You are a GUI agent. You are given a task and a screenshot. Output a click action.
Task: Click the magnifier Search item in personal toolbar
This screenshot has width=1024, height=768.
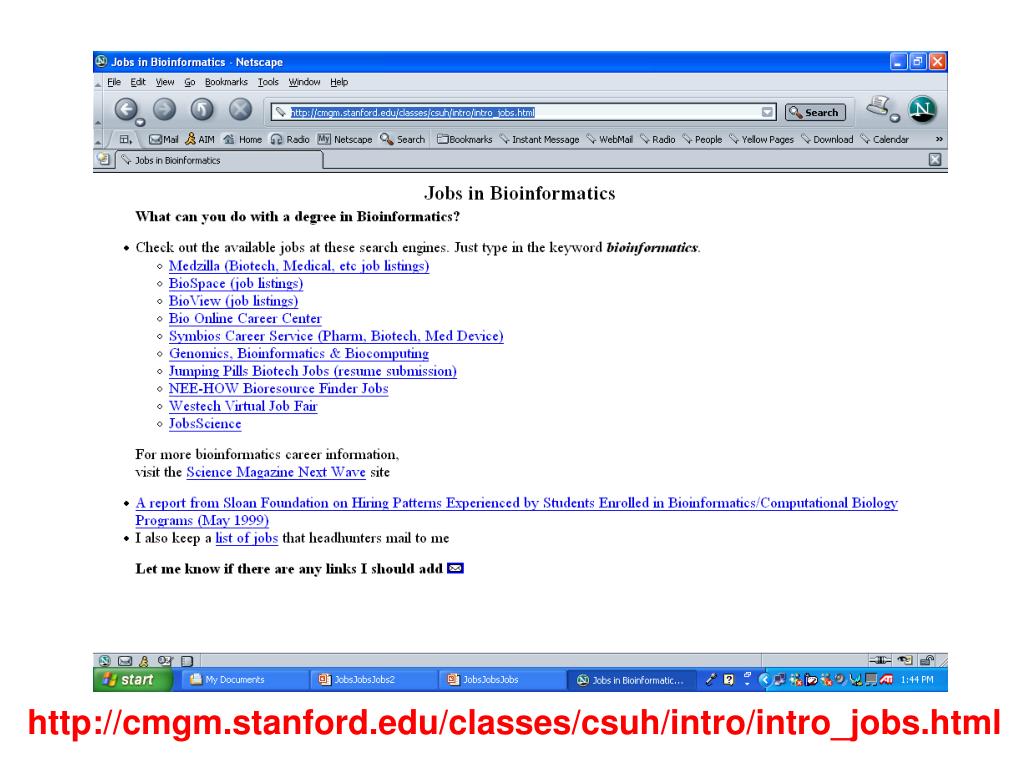pos(402,140)
